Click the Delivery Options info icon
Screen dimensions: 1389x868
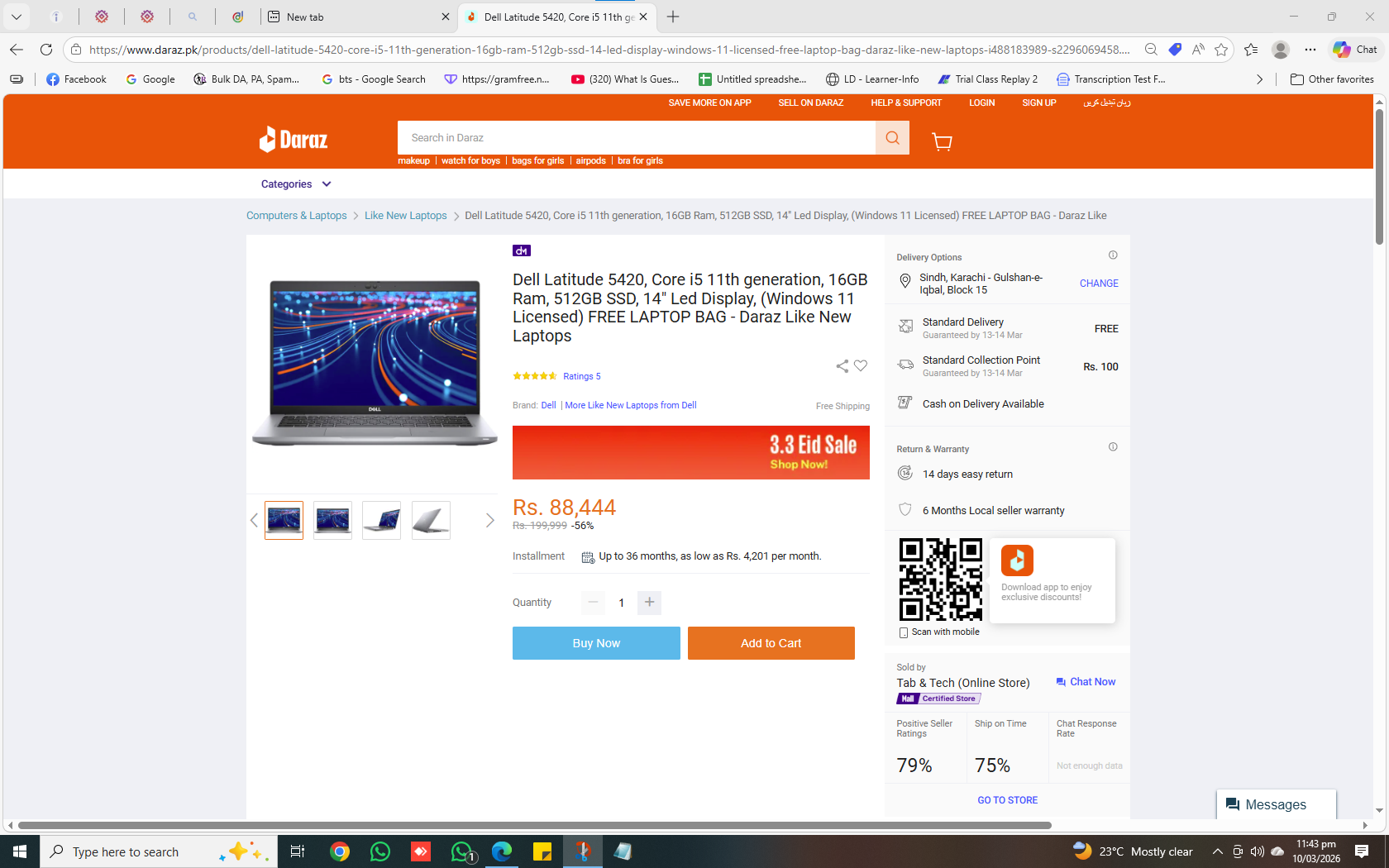coord(1113,255)
